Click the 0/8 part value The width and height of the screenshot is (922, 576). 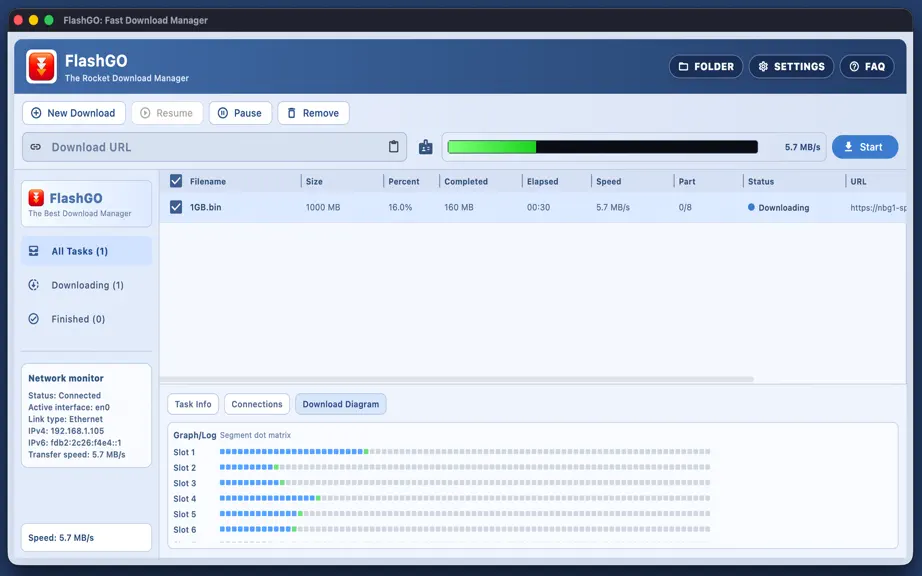(x=684, y=207)
